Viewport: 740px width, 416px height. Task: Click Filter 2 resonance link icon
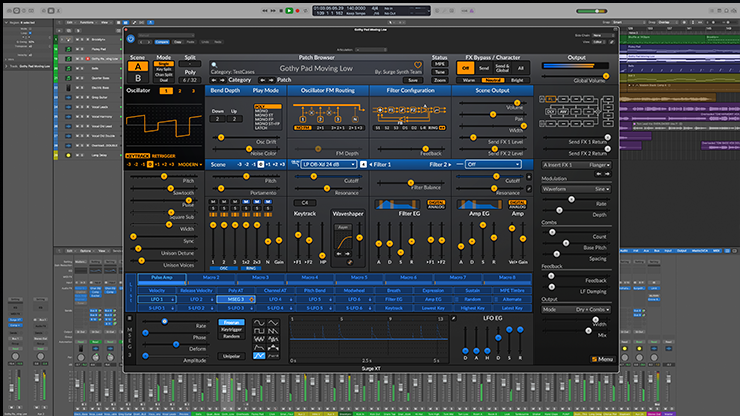(x=529, y=189)
